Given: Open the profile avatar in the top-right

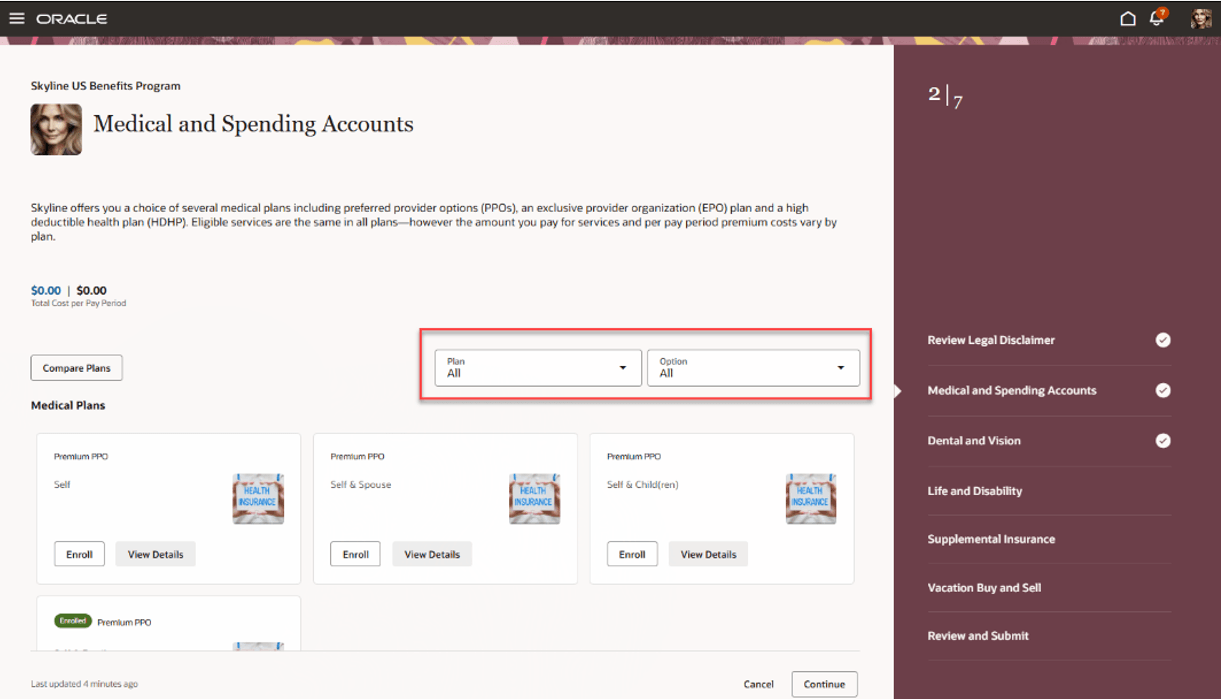Looking at the screenshot, I should [1199, 17].
